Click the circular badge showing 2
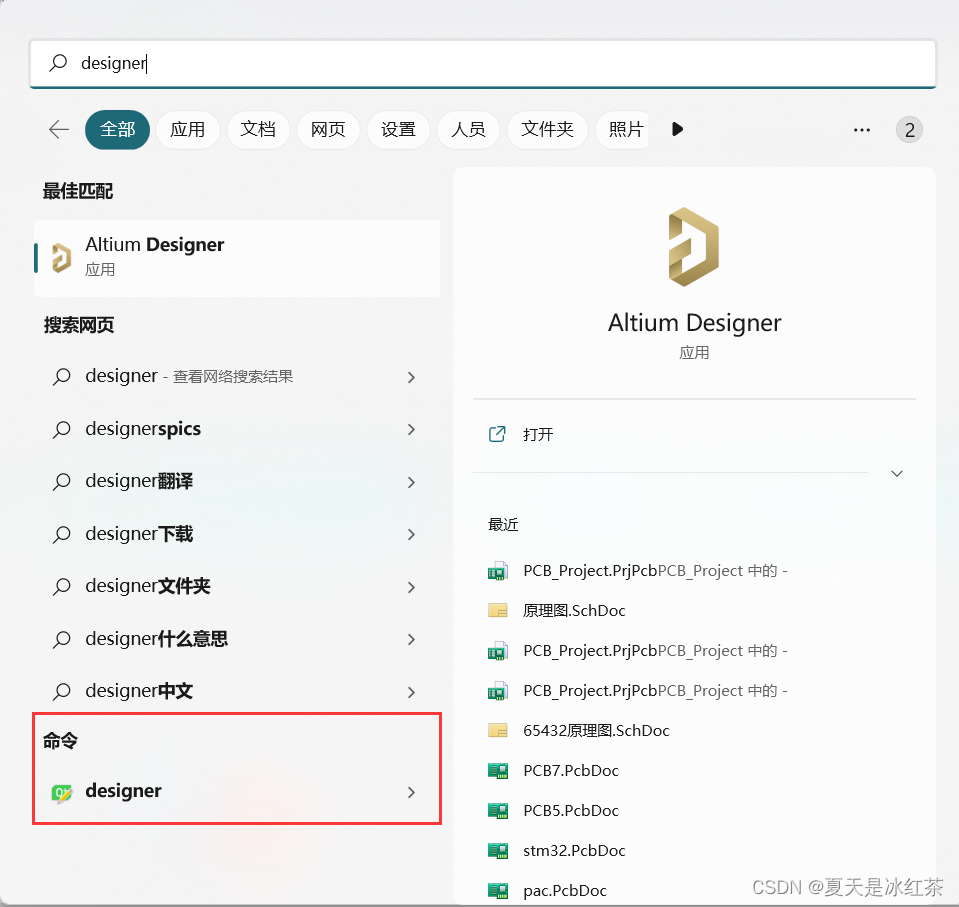The width and height of the screenshot is (959, 907). point(909,130)
